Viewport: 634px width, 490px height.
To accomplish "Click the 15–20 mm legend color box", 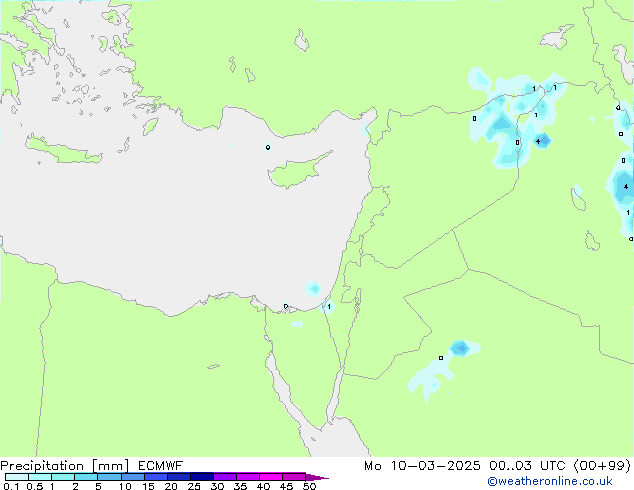I will pyautogui.click(x=156, y=477).
